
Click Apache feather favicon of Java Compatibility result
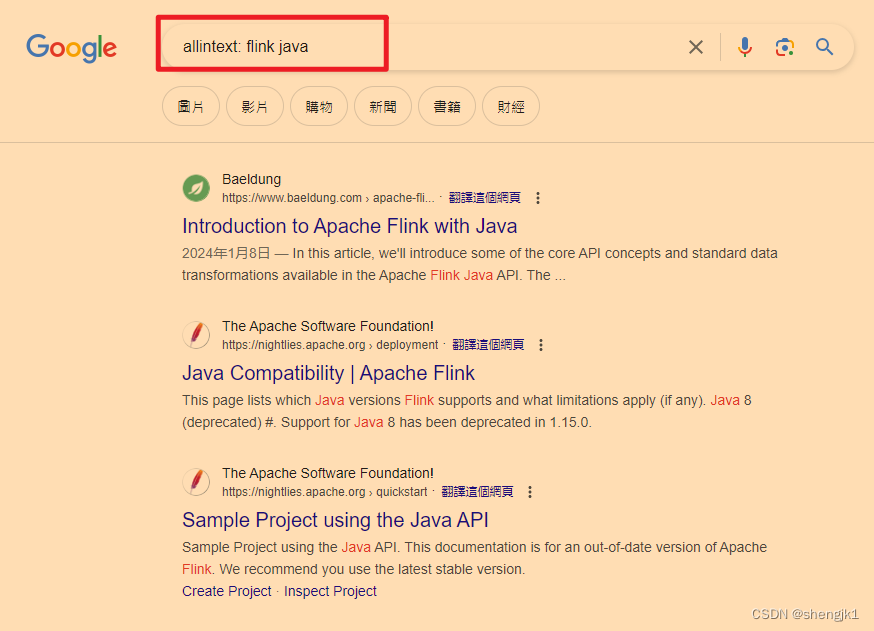[x=196, y=335]
